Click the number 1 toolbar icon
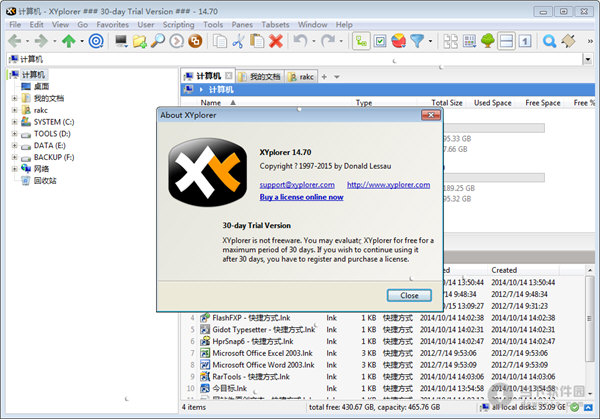Image resolution: width=600 pixels, height=419 pixels. [525, 41]
